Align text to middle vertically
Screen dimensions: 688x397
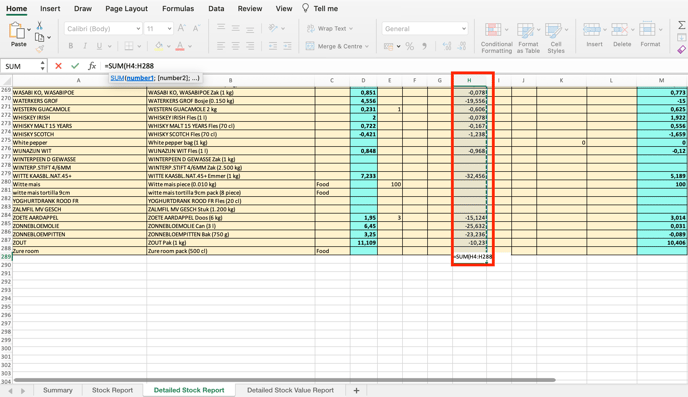point(236,29)
